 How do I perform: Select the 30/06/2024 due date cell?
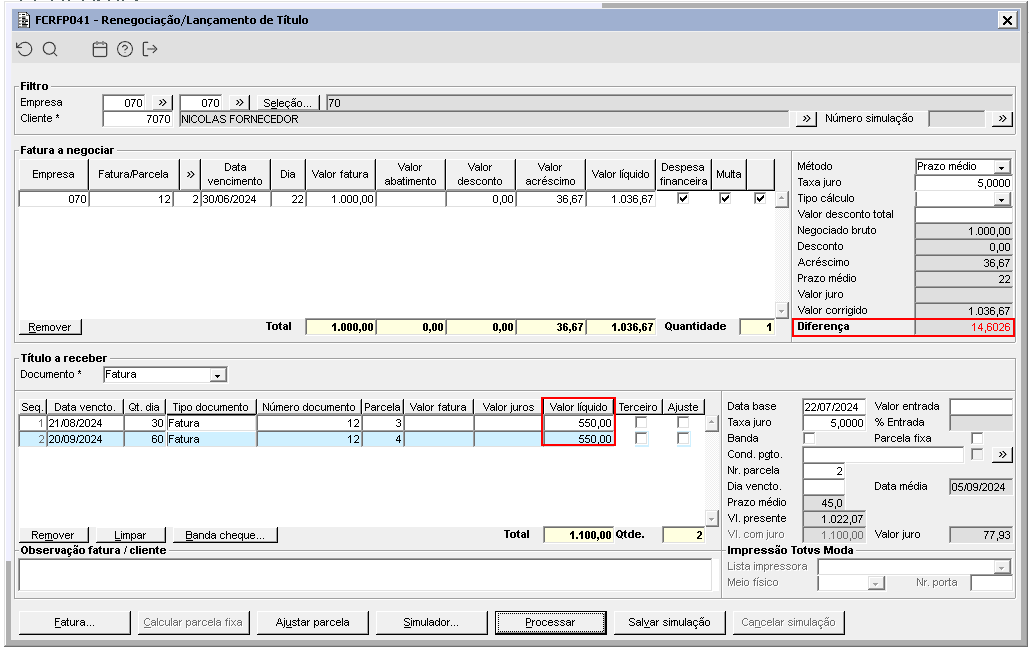(235, 199)
